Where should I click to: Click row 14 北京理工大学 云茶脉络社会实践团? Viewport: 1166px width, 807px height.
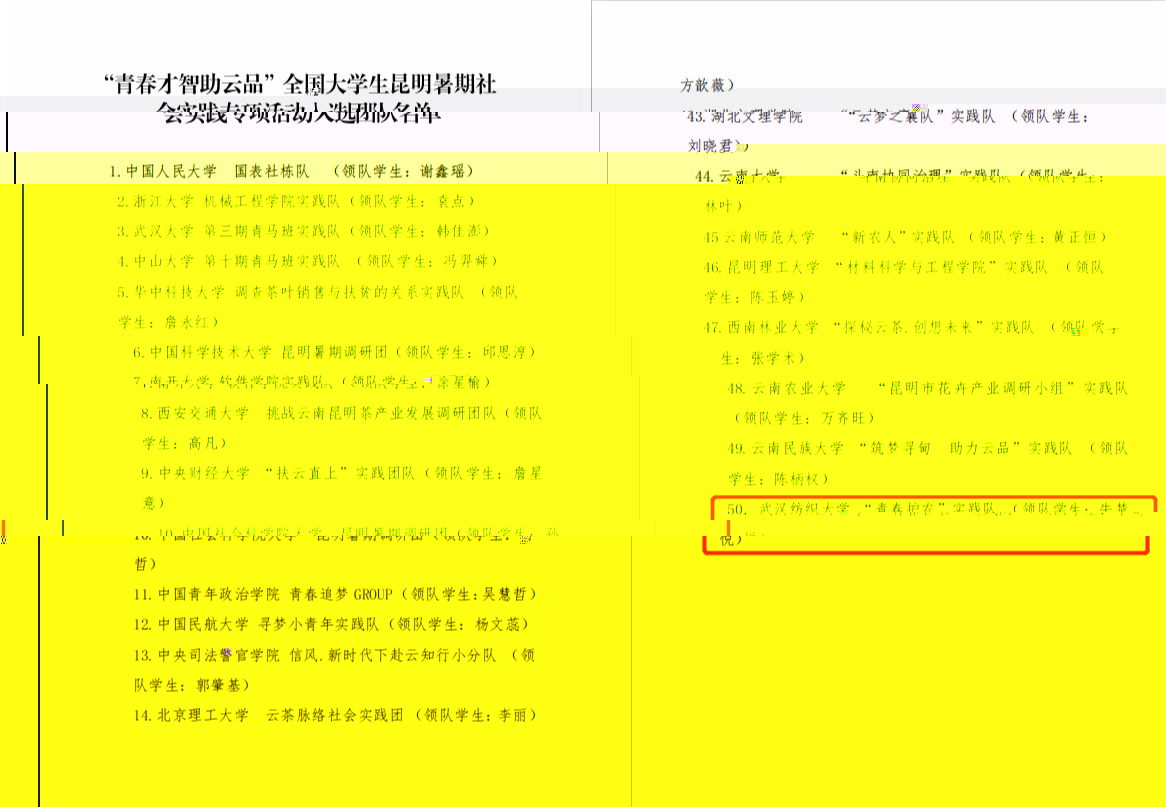coord(335,716)
